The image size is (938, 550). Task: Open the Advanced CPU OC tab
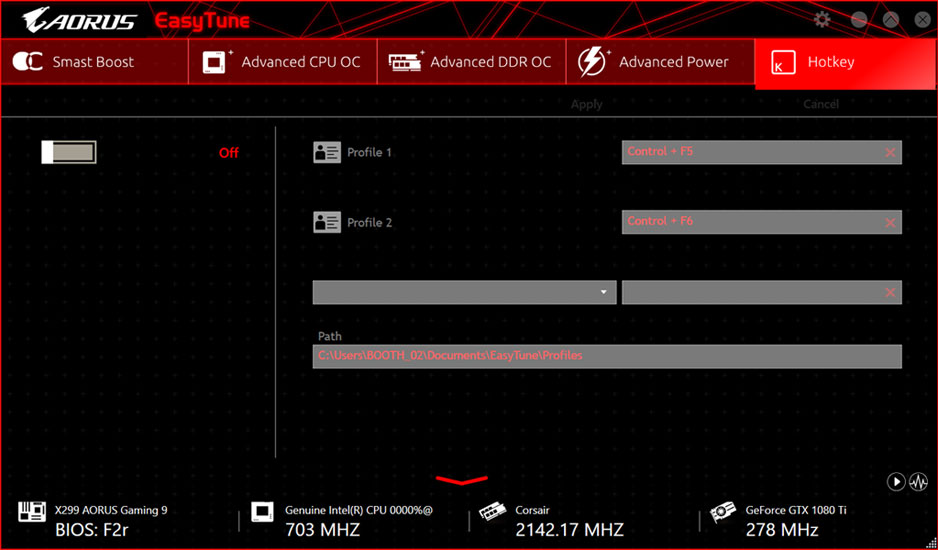pos(282,62)
